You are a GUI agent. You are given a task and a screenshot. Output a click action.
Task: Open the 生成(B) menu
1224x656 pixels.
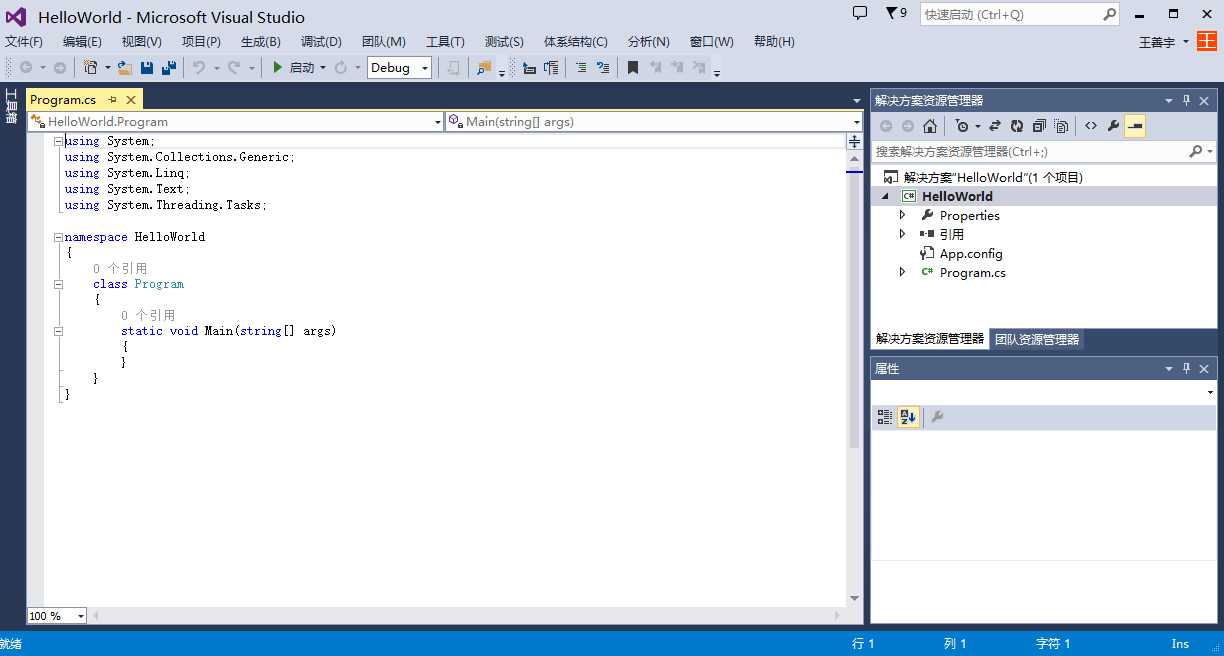(x=261, y=41)
